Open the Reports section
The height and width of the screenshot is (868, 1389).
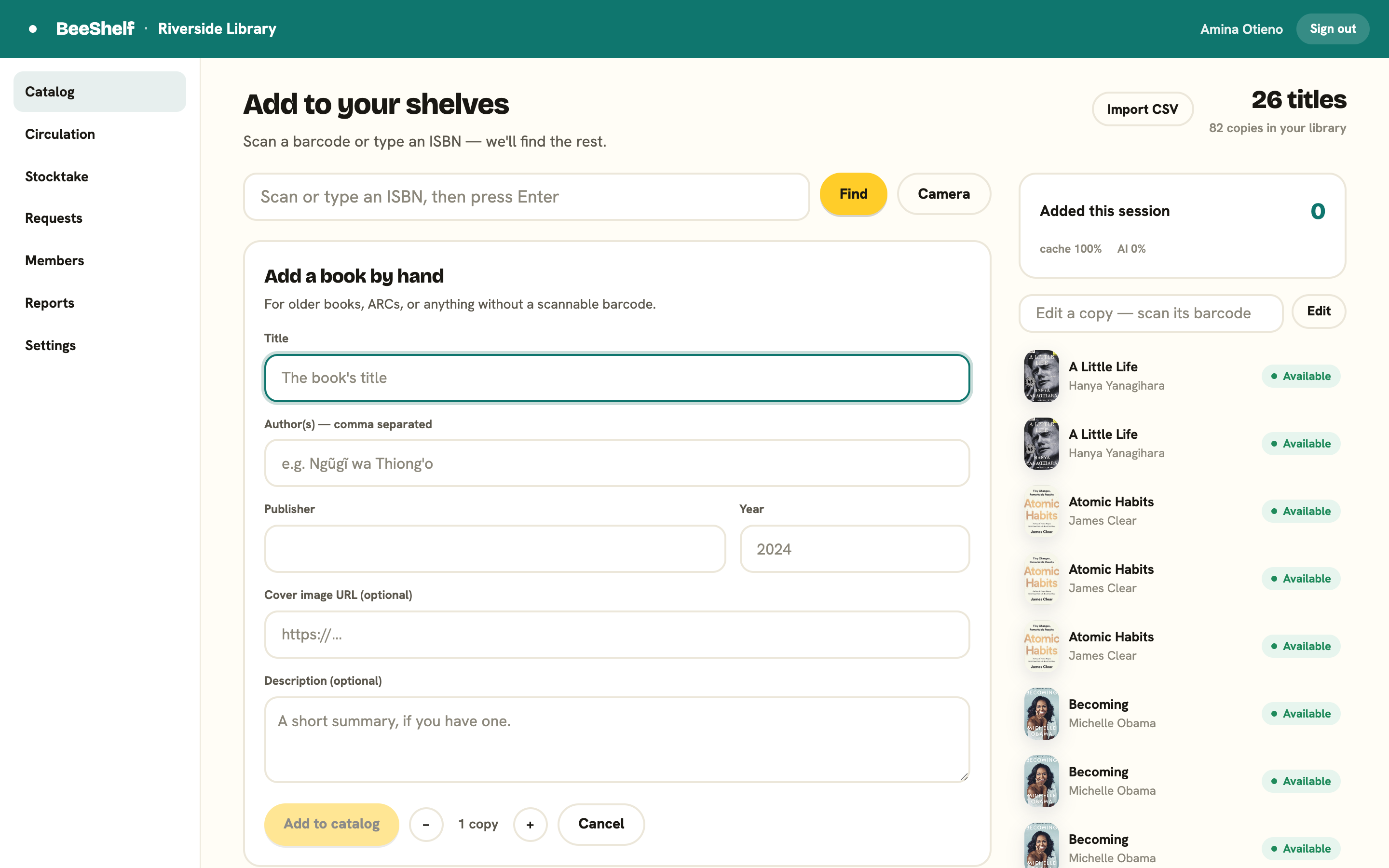point(100,303)
